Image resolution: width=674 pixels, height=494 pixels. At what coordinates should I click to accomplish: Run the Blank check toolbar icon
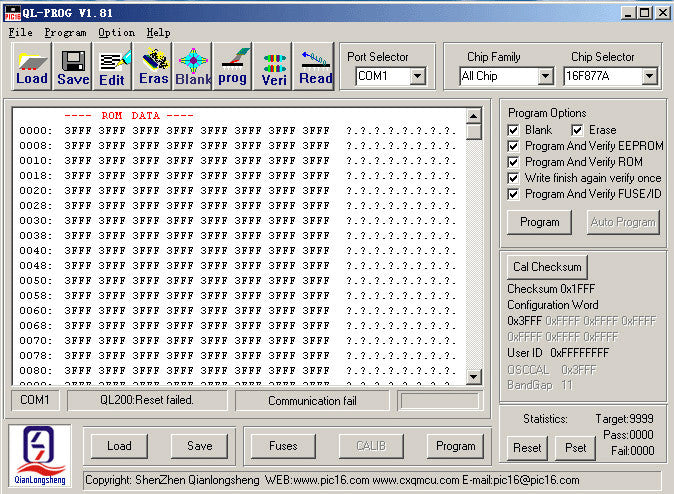tap(193, 66)
